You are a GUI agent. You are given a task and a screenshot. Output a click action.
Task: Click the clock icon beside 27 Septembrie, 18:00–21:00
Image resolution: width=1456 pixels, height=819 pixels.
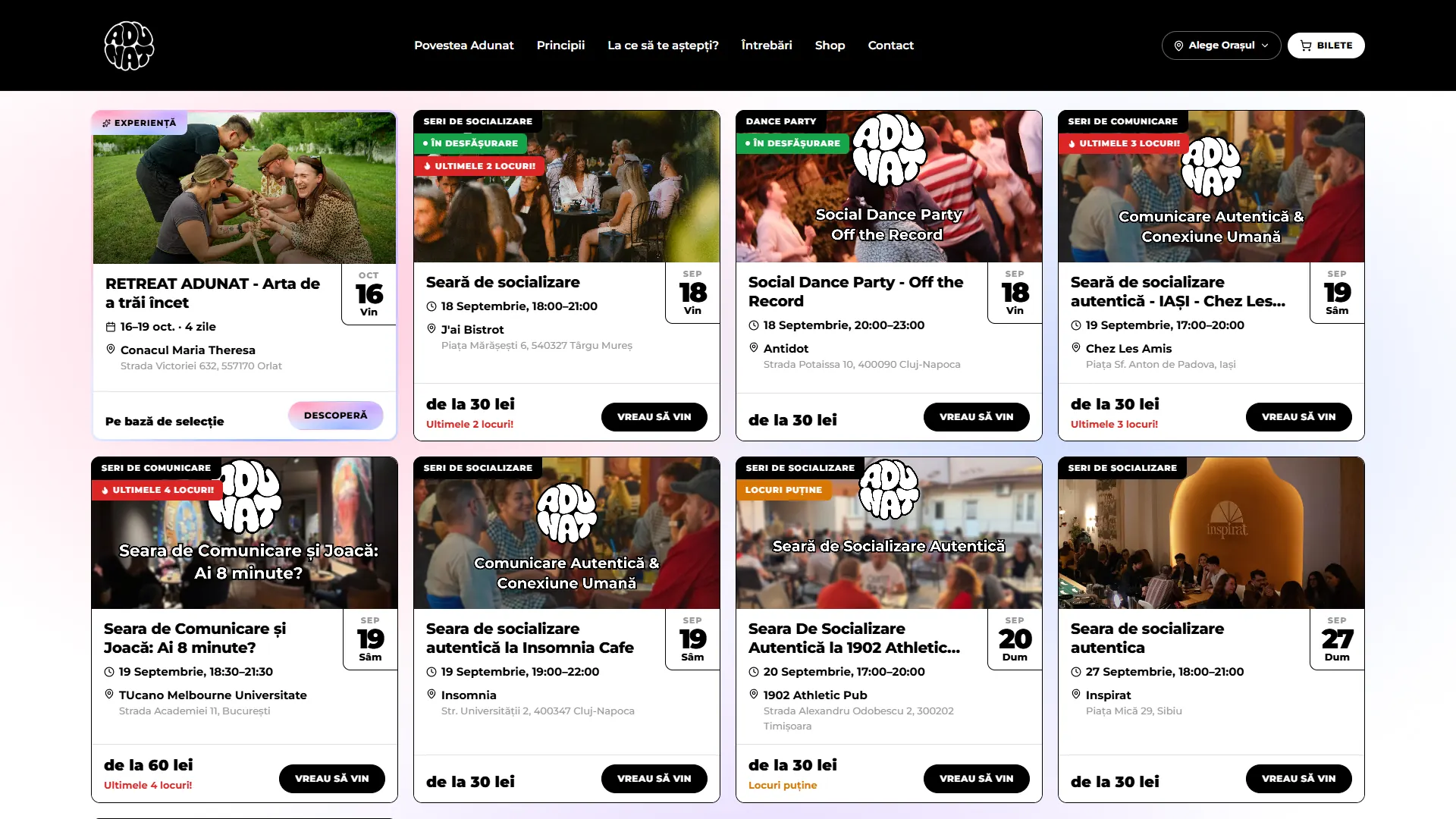point(1076,672)
